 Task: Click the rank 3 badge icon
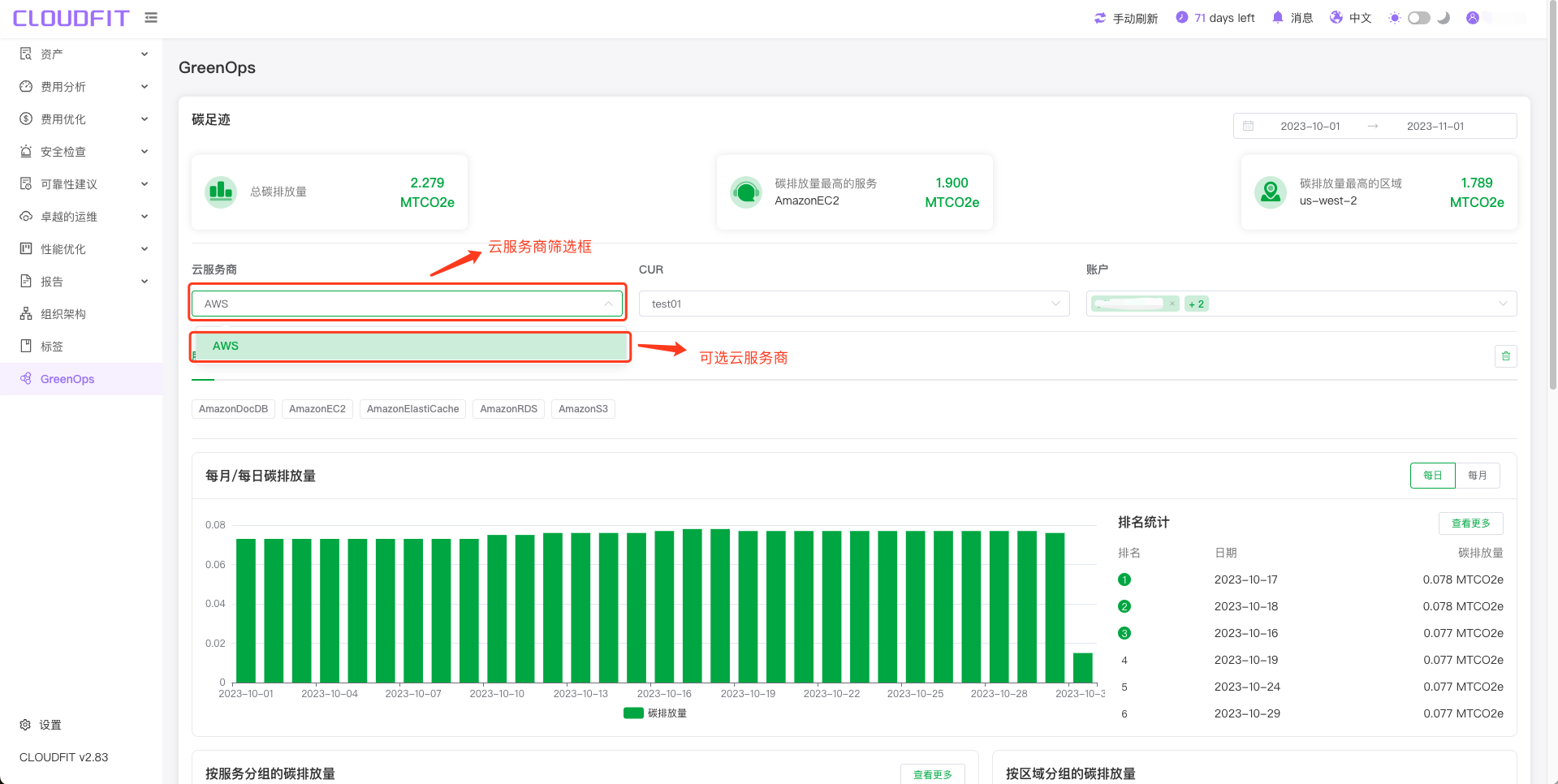(x=1124, y=633)
